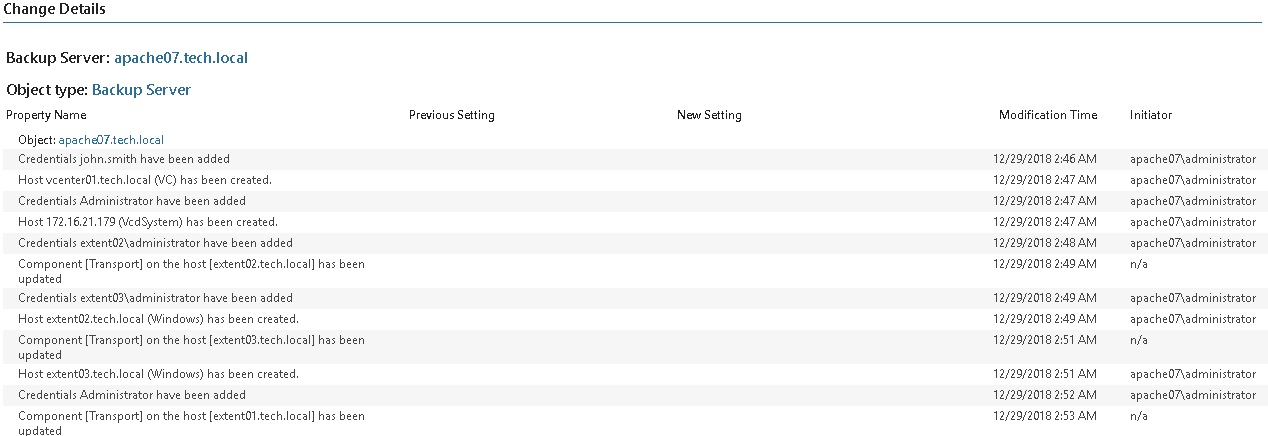Select the Host extent02.tech.local (Windows) created row

click(634, 319)
